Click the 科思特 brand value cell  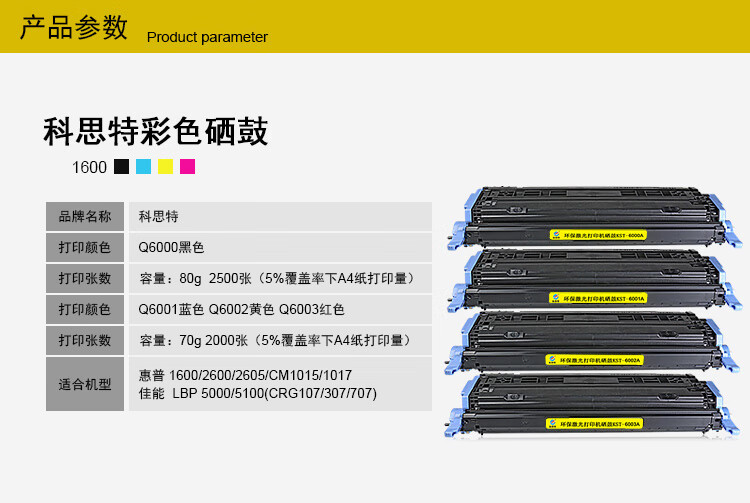coord(280,216)
